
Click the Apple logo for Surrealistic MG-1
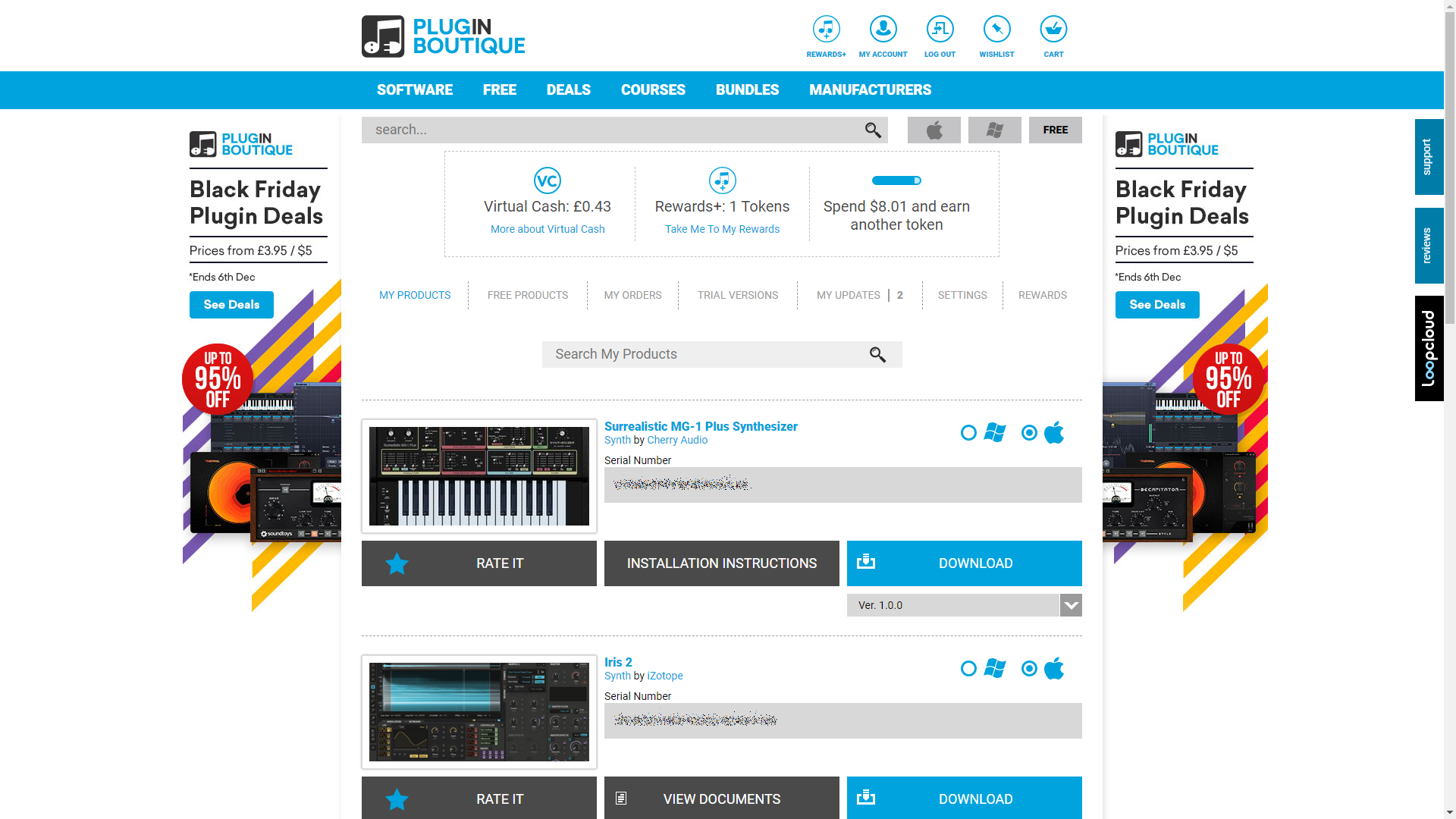(1054, 432)
